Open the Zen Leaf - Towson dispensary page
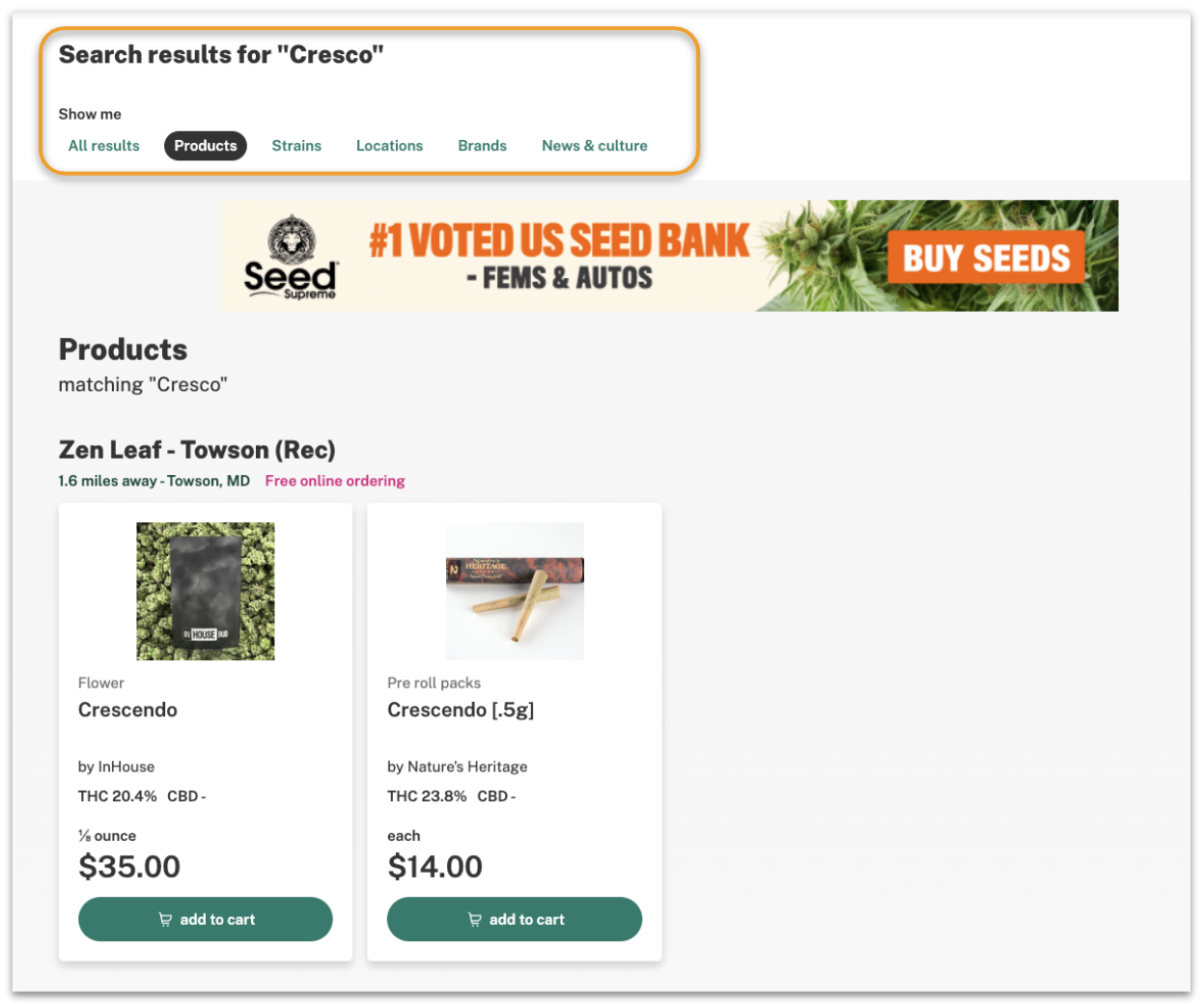 coord(196,449)
